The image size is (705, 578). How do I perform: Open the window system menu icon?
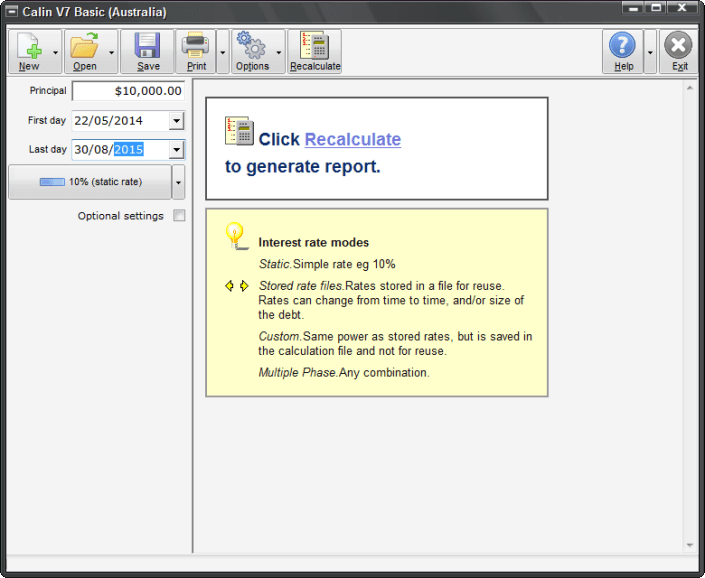click(12, 11)
